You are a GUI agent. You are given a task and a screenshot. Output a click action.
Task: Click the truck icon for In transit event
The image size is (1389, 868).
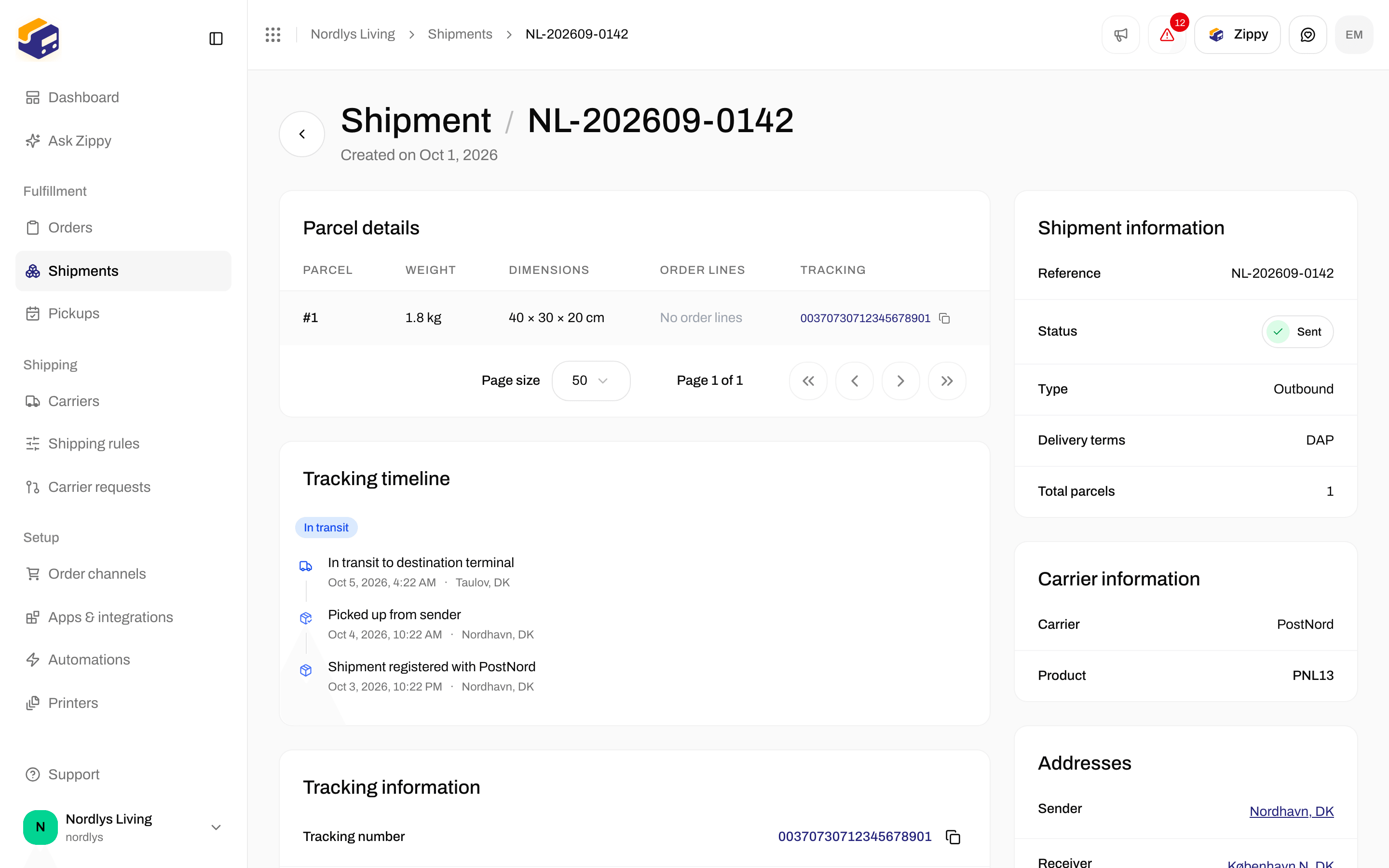coord(306,566)
